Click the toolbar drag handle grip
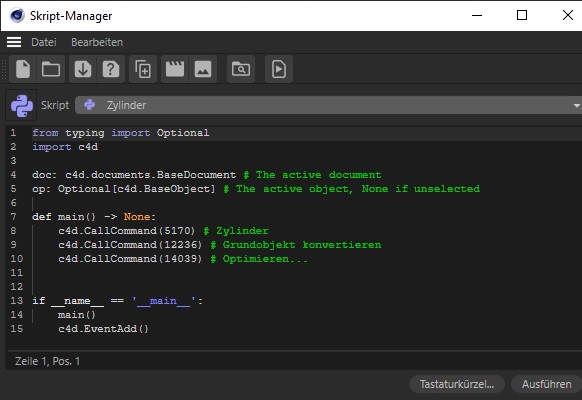The width and height of the screenshot is (582, 400). point(4,69)
